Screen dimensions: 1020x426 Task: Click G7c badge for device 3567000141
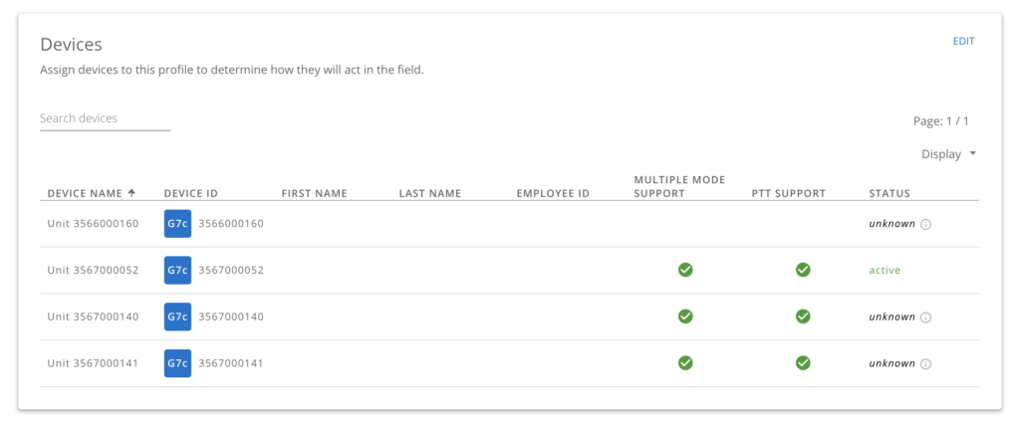tap(177, 363)
